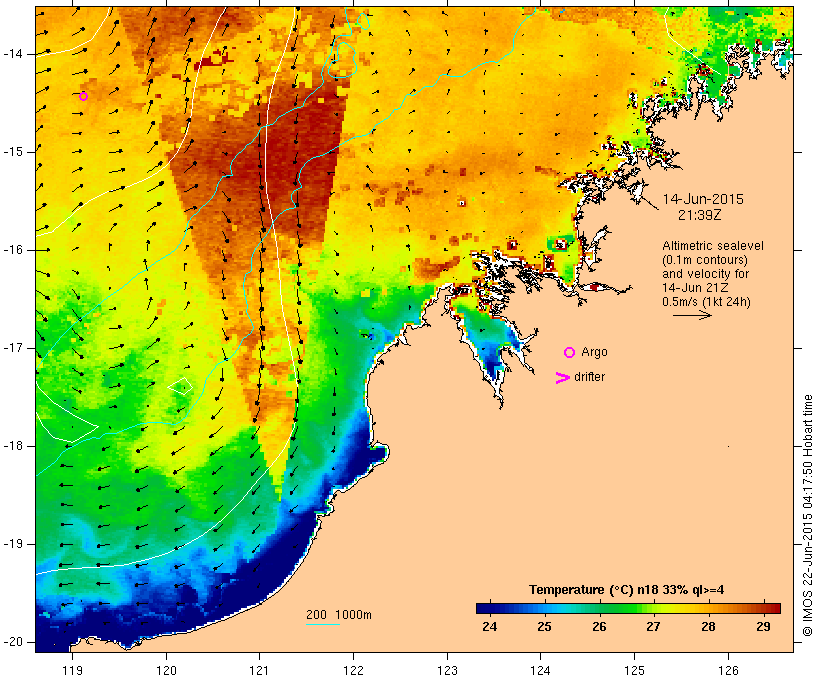Click the '(0.1m contours)' text

point(704,260)
